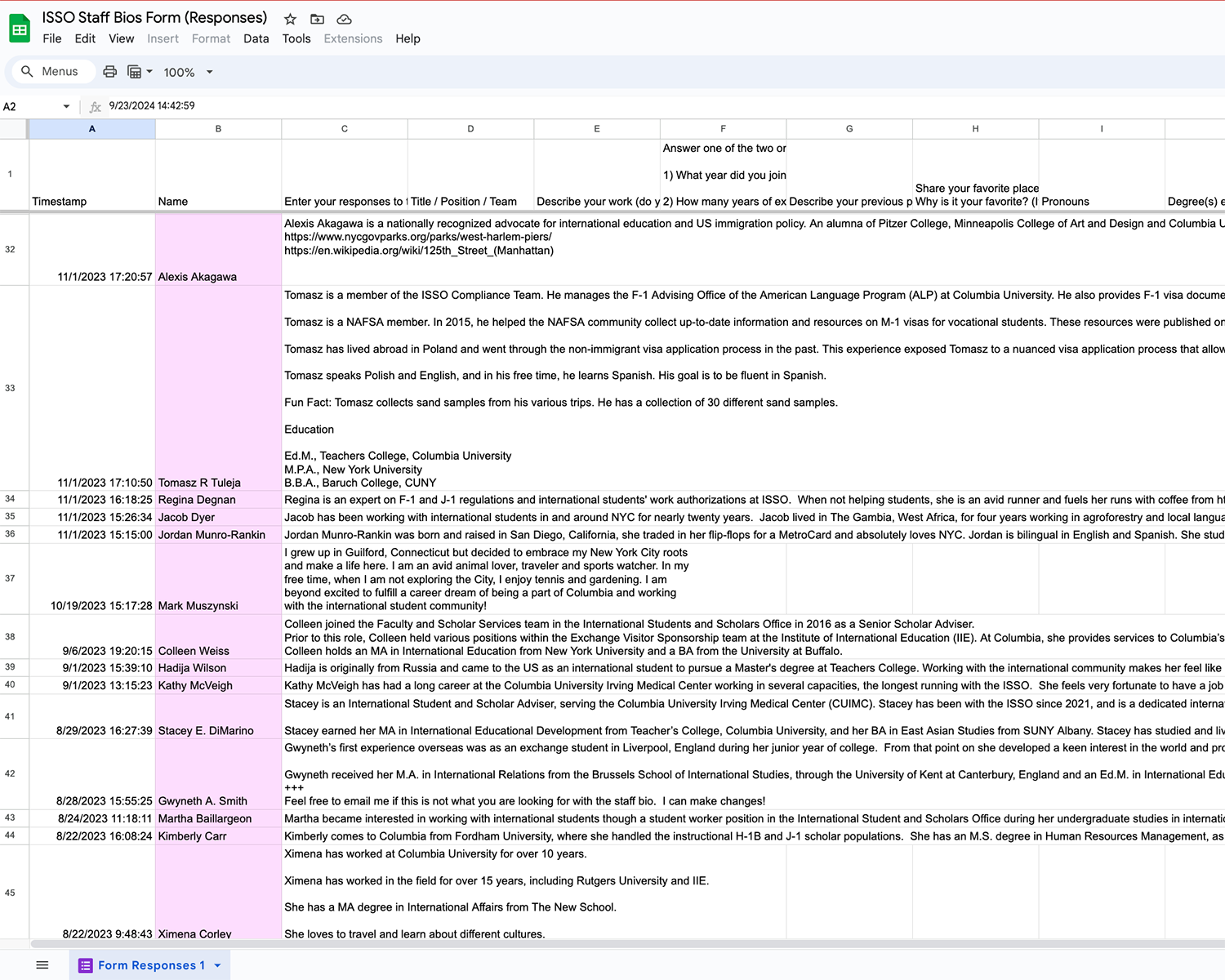Select timestamp 8/24/2023 11:18:11

[92, 818]
